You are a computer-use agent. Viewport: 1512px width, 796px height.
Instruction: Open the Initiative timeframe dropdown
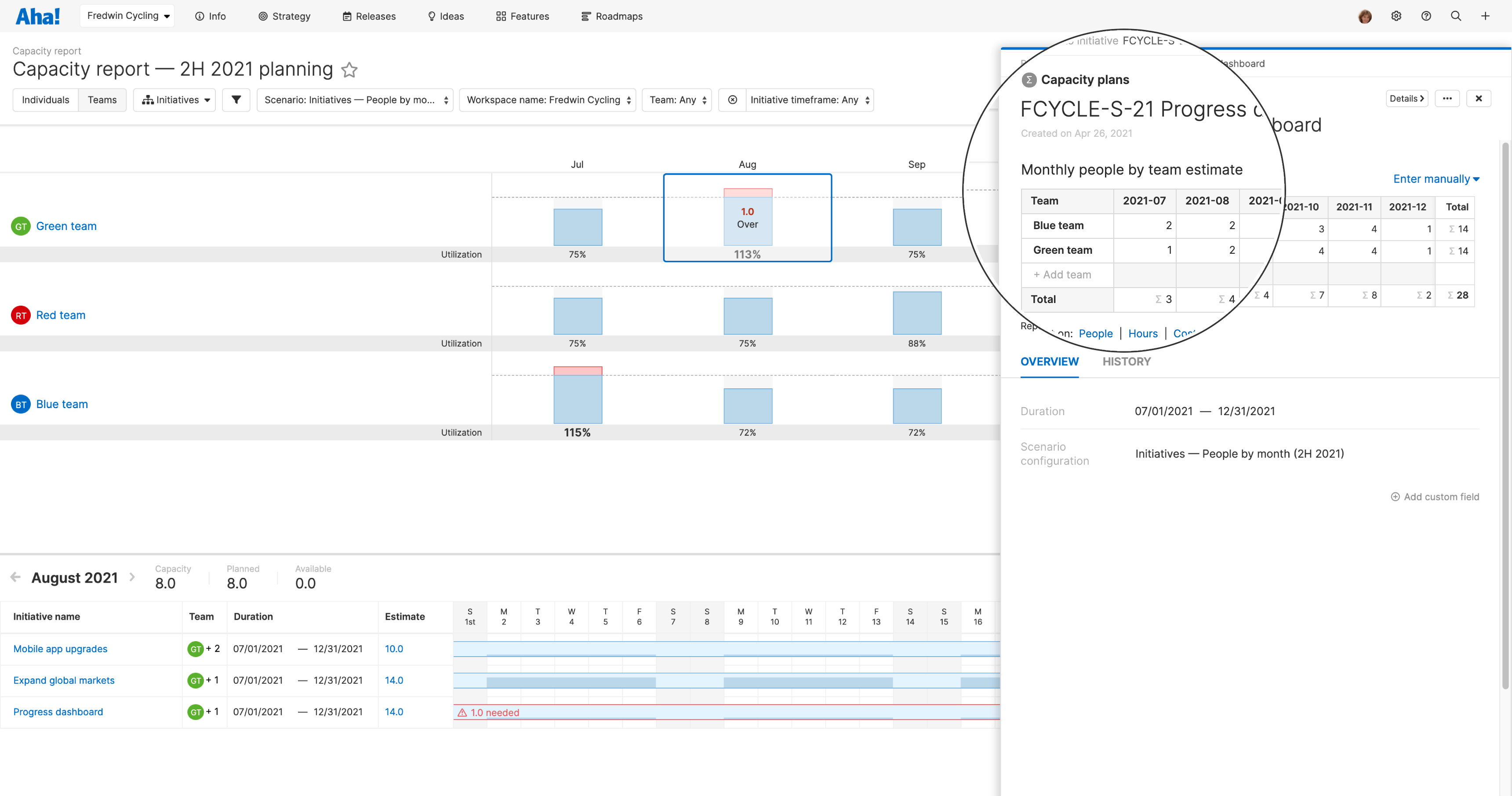(x=809, y=100)
